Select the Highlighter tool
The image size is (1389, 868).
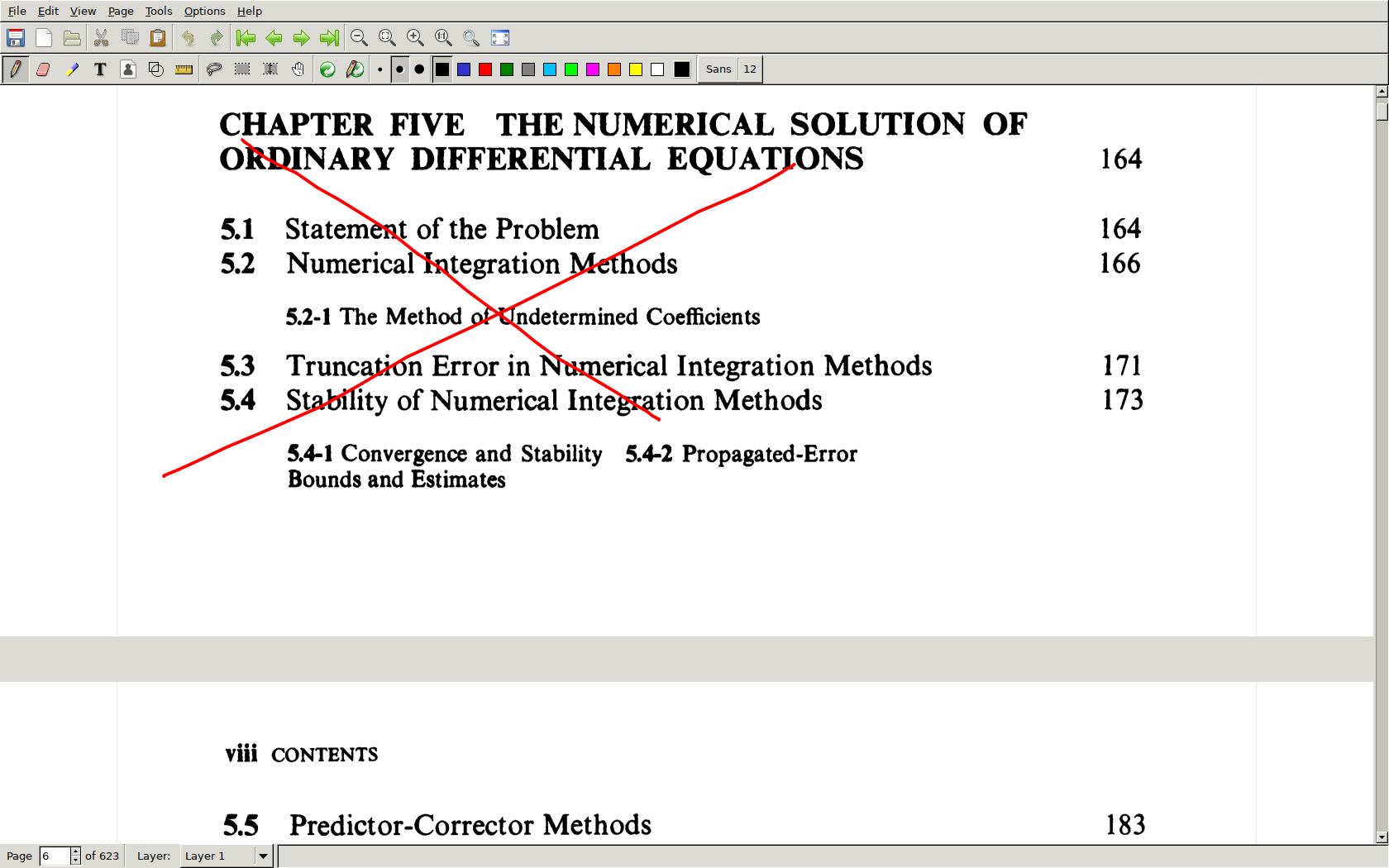[x=72, y=69]
